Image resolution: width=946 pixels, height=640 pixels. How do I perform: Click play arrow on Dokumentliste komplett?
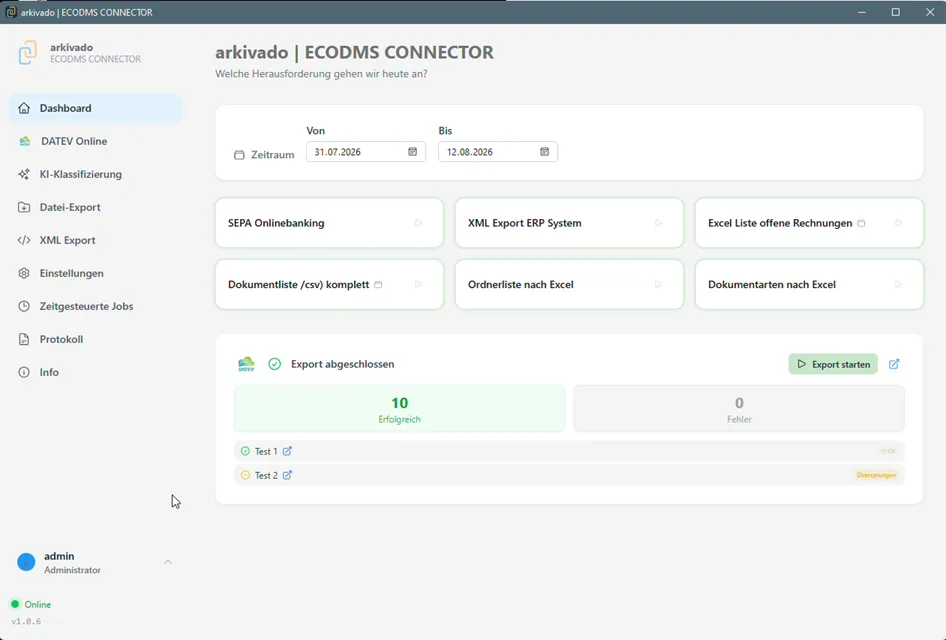pos(418,285)
